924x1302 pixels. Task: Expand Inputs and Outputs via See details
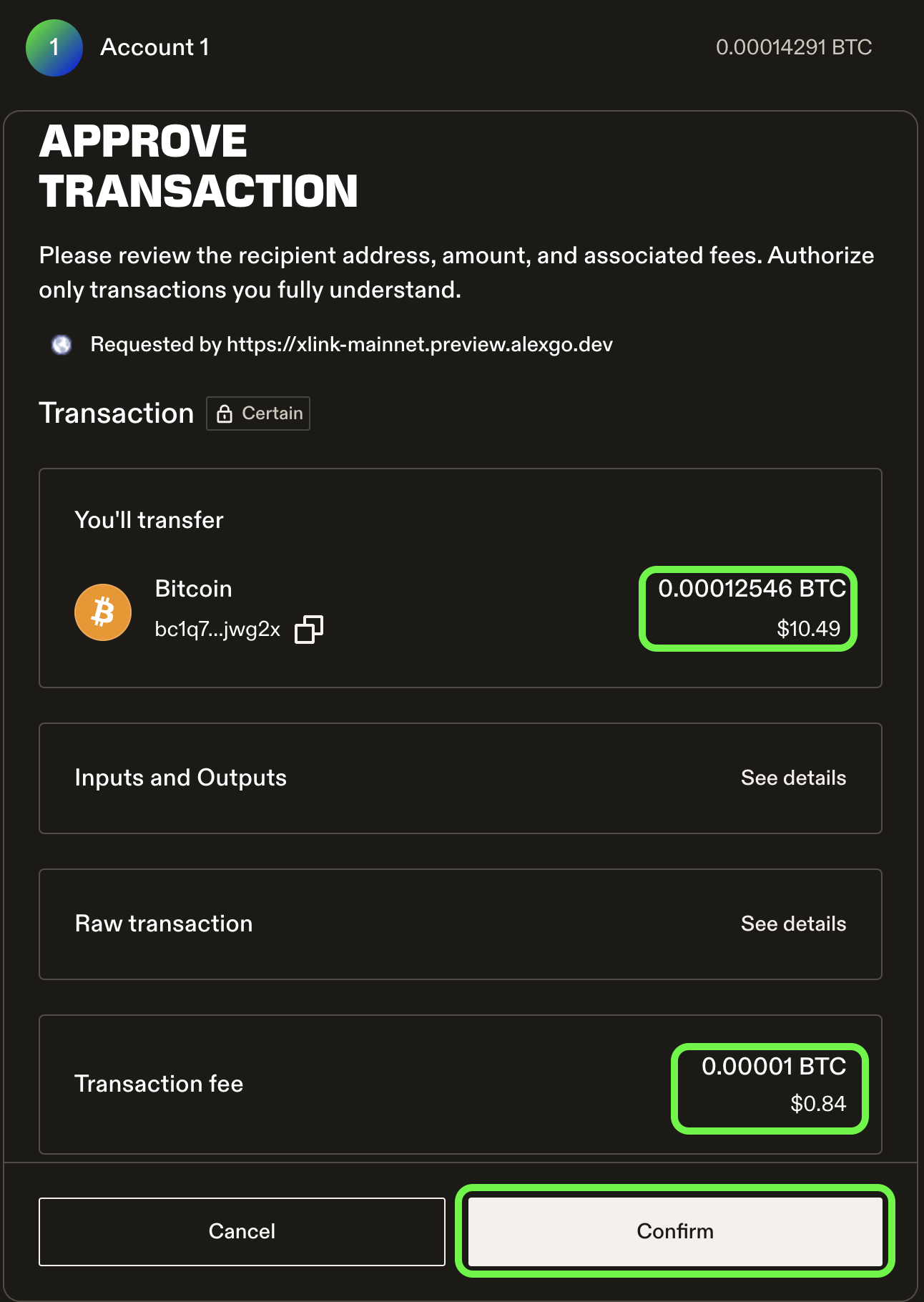tap(793, 778)
